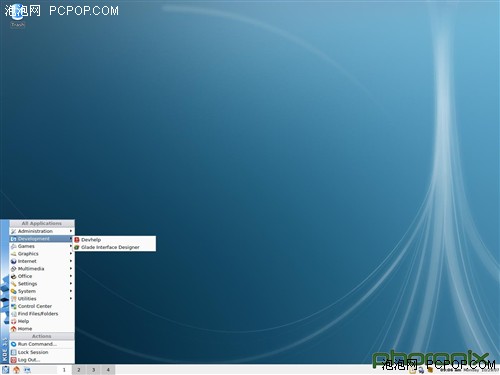Switch to virtual desktop 2
Image resolution: width=500 pixels, height=375 pixels.
(x=79, y=370)
